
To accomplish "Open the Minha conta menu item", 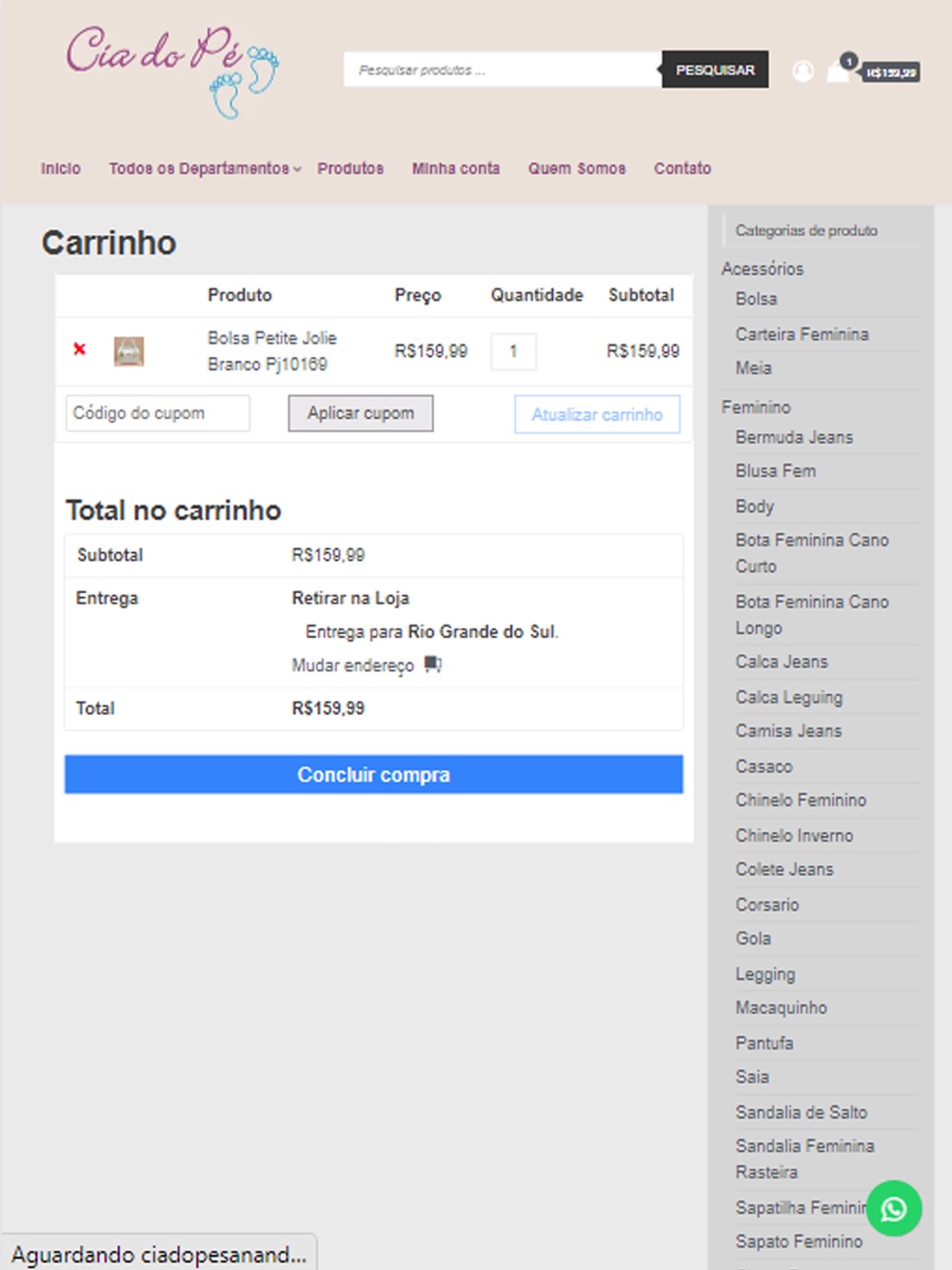I will pyautogui.click(x=456, y=169).
